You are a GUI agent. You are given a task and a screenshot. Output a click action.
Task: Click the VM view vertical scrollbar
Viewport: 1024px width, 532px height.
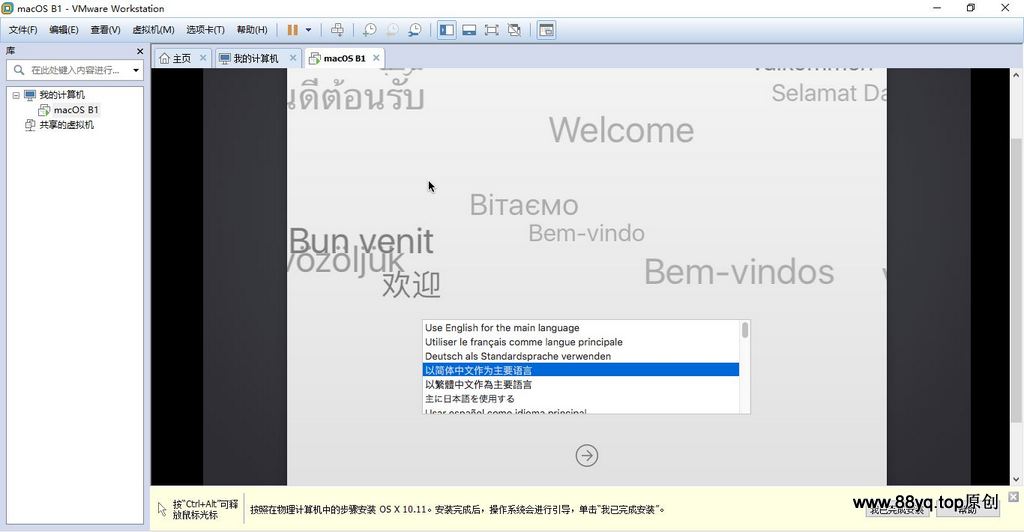tap(1016, 281)
